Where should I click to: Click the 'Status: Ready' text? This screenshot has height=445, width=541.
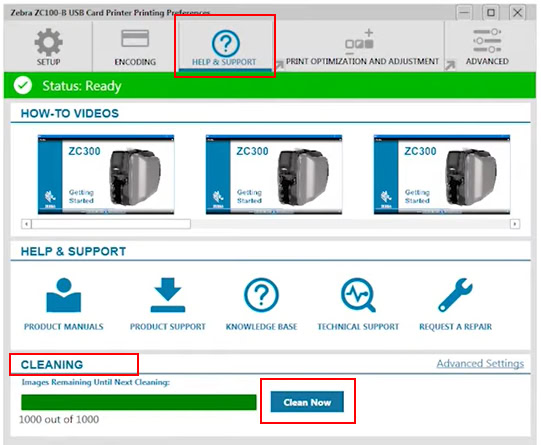(82, 86)
